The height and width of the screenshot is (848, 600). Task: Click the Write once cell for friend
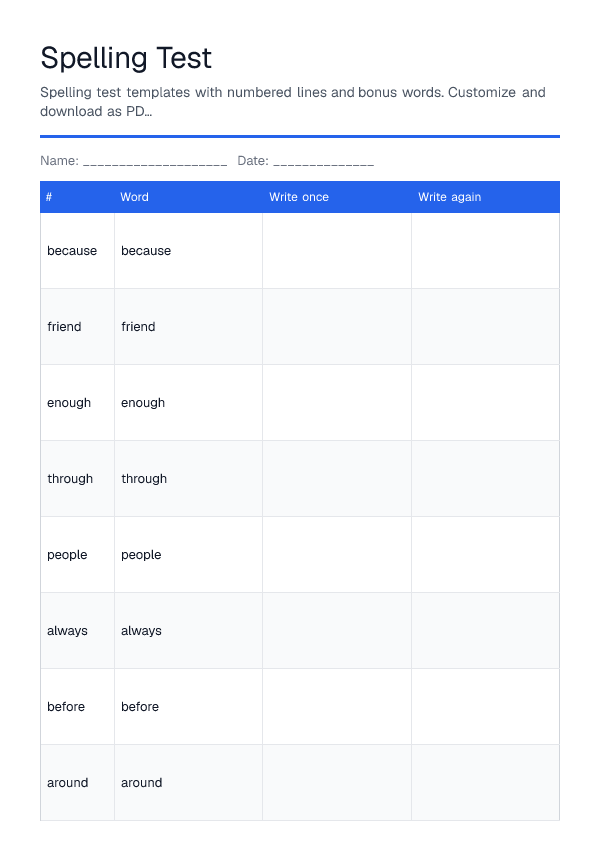(x=337, y=327)
